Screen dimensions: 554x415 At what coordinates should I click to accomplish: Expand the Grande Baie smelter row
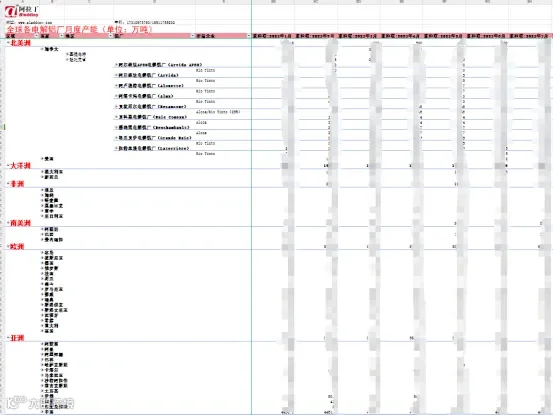click(x=116, y=137)
